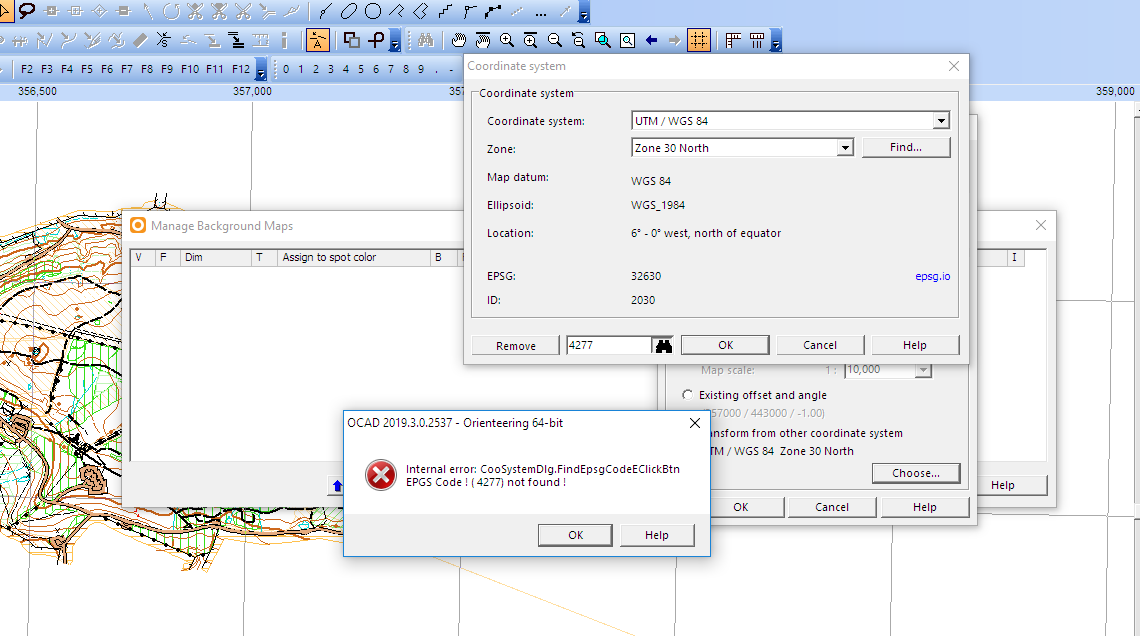Click the EPSG code input field

pos(608,345)
